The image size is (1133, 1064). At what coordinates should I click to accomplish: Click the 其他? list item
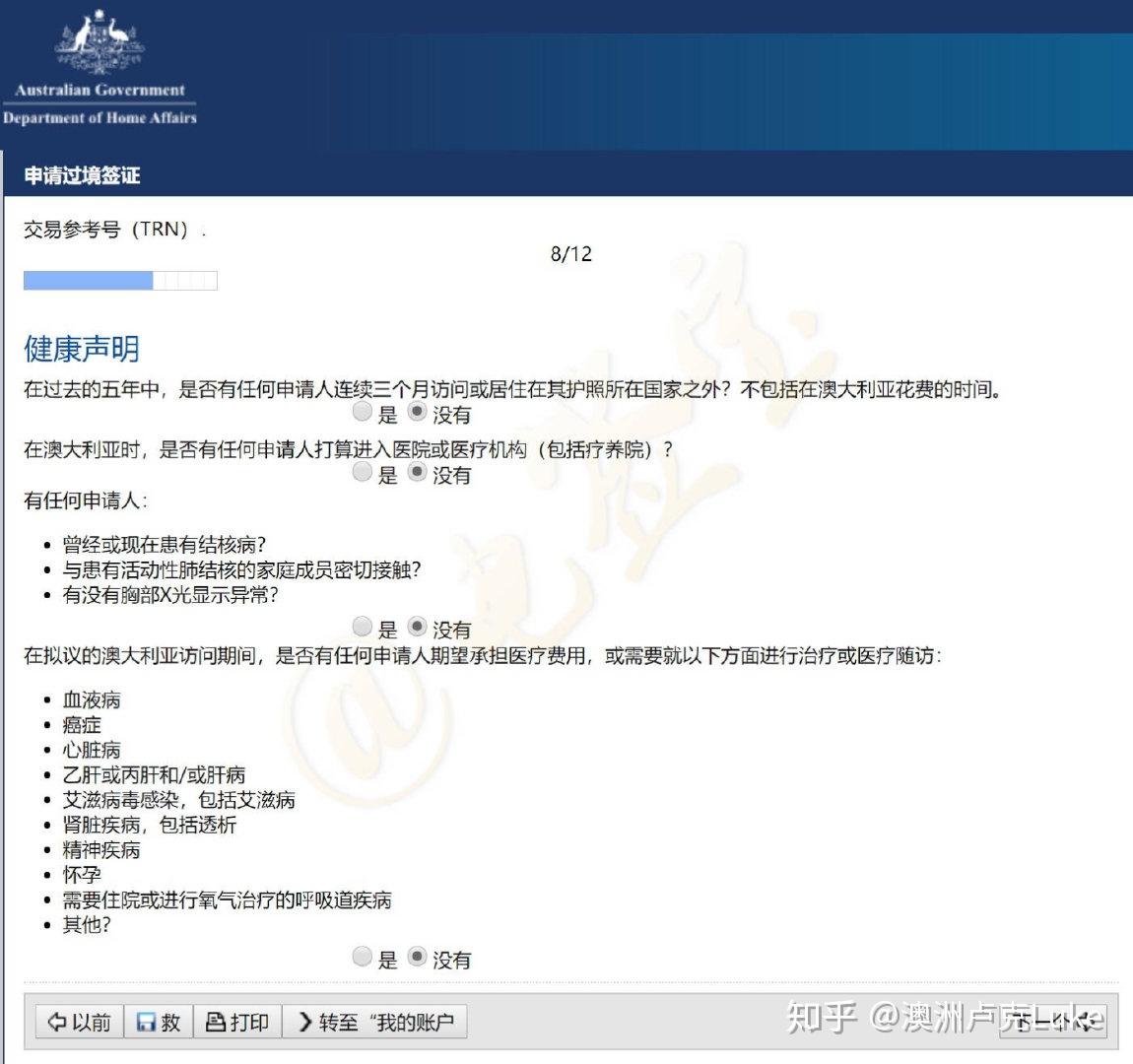pyautogui.click(x=87, y=924)
